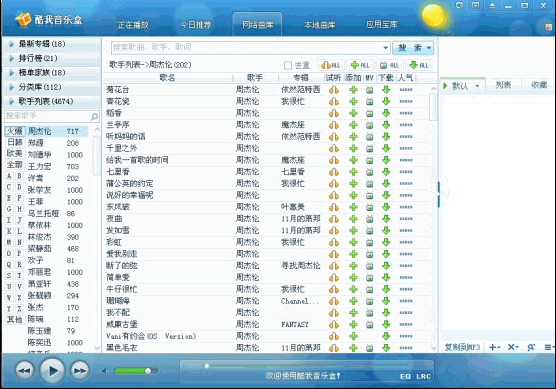
Task: Add 夜曲 to playlist
Action: pyautogui.click(x=353, y=219)
